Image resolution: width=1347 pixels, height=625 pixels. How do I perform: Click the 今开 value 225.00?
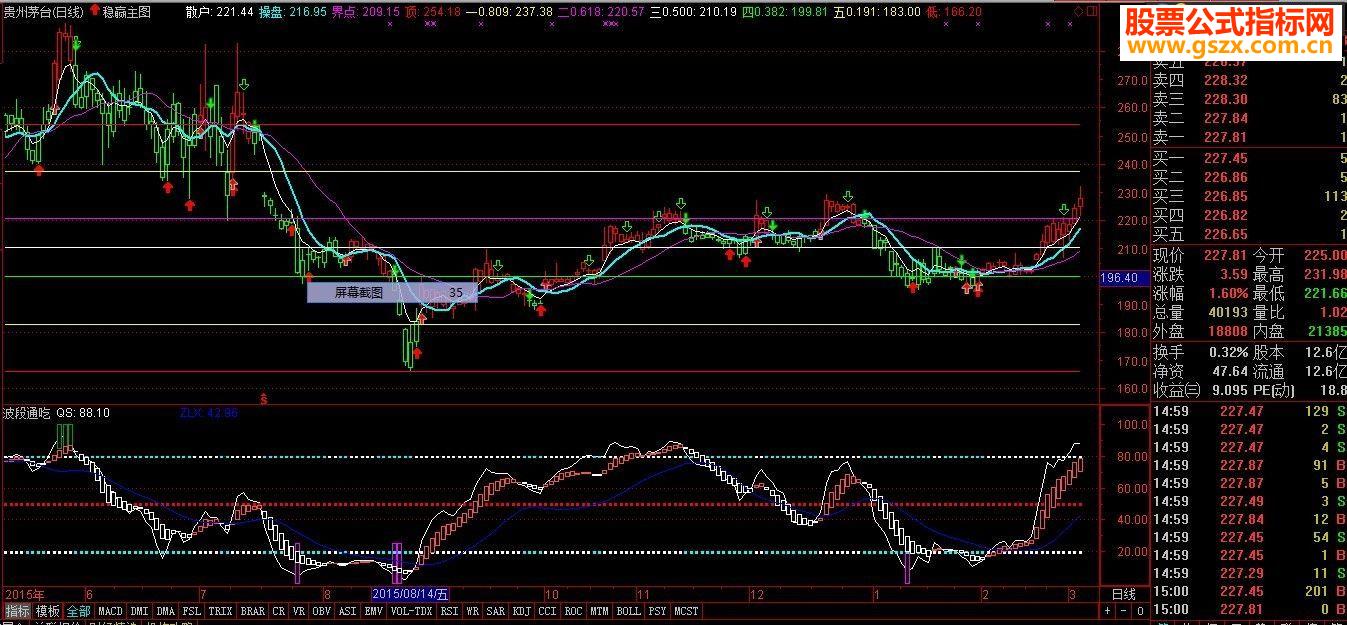(1325, 256)
